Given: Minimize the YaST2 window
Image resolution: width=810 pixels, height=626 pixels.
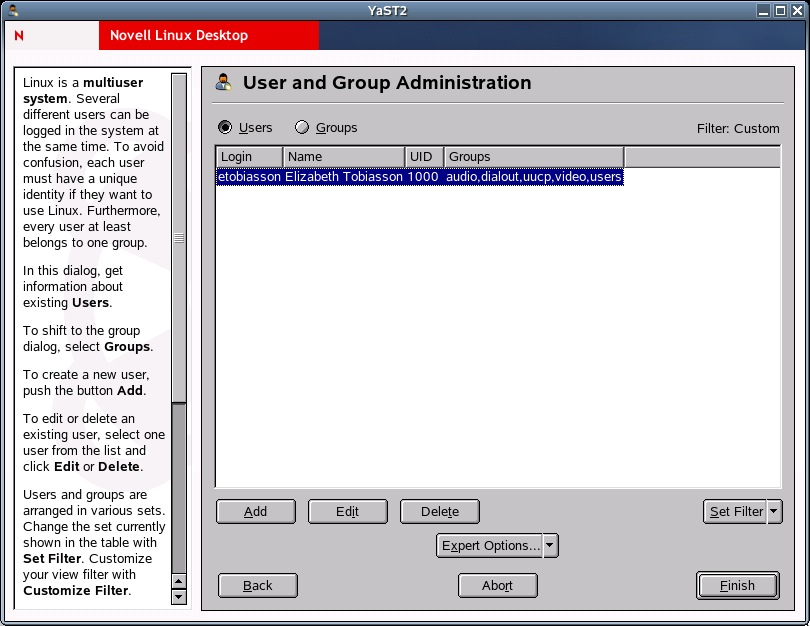Looking at the screenshot, I should pos(764,10).
